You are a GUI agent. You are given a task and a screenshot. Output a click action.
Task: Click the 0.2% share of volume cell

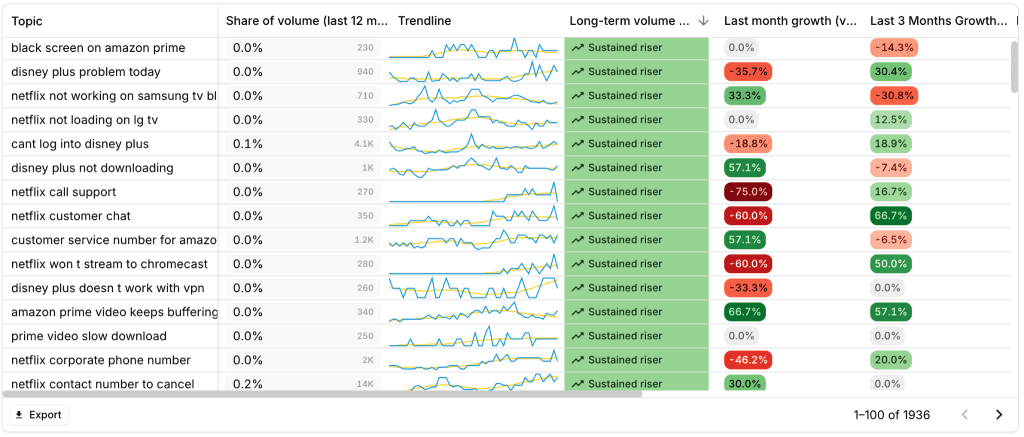pos(248,384)
